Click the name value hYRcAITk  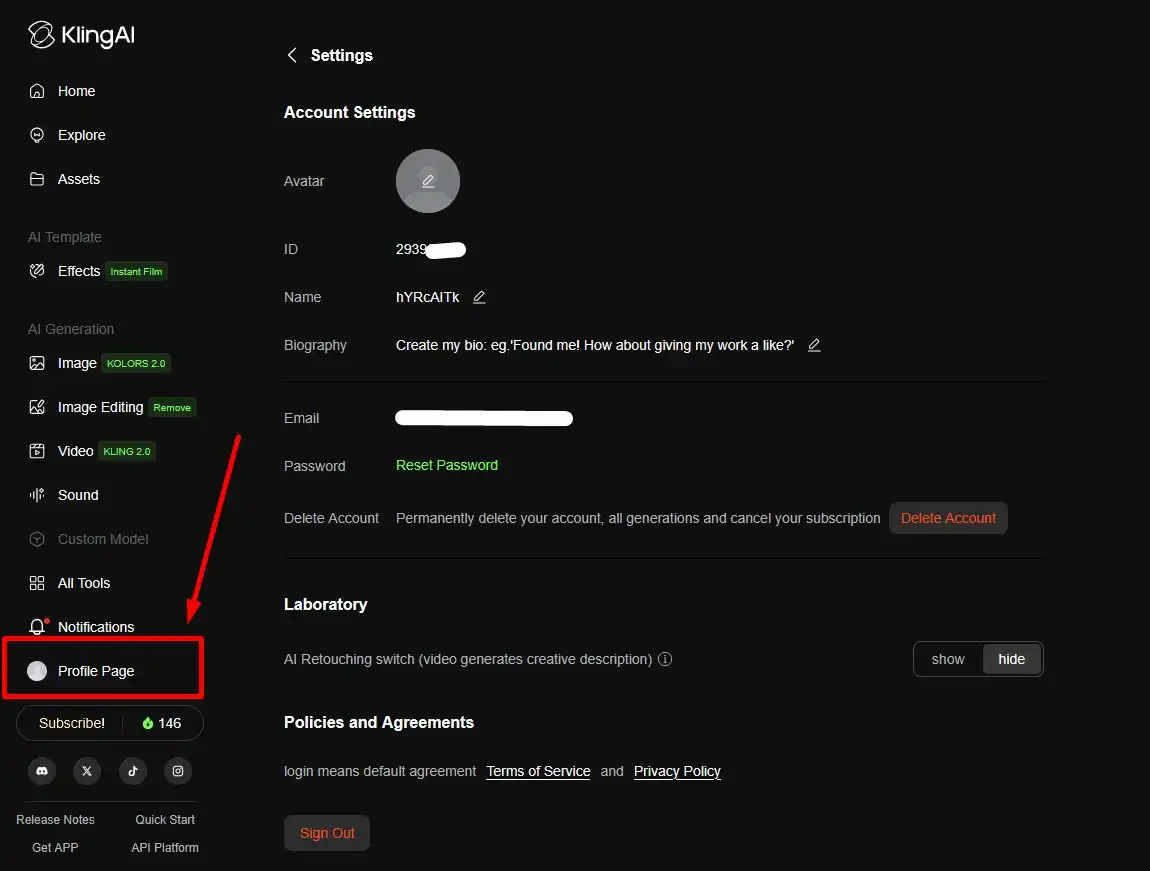pyautogui.click(x=428, y=297)
